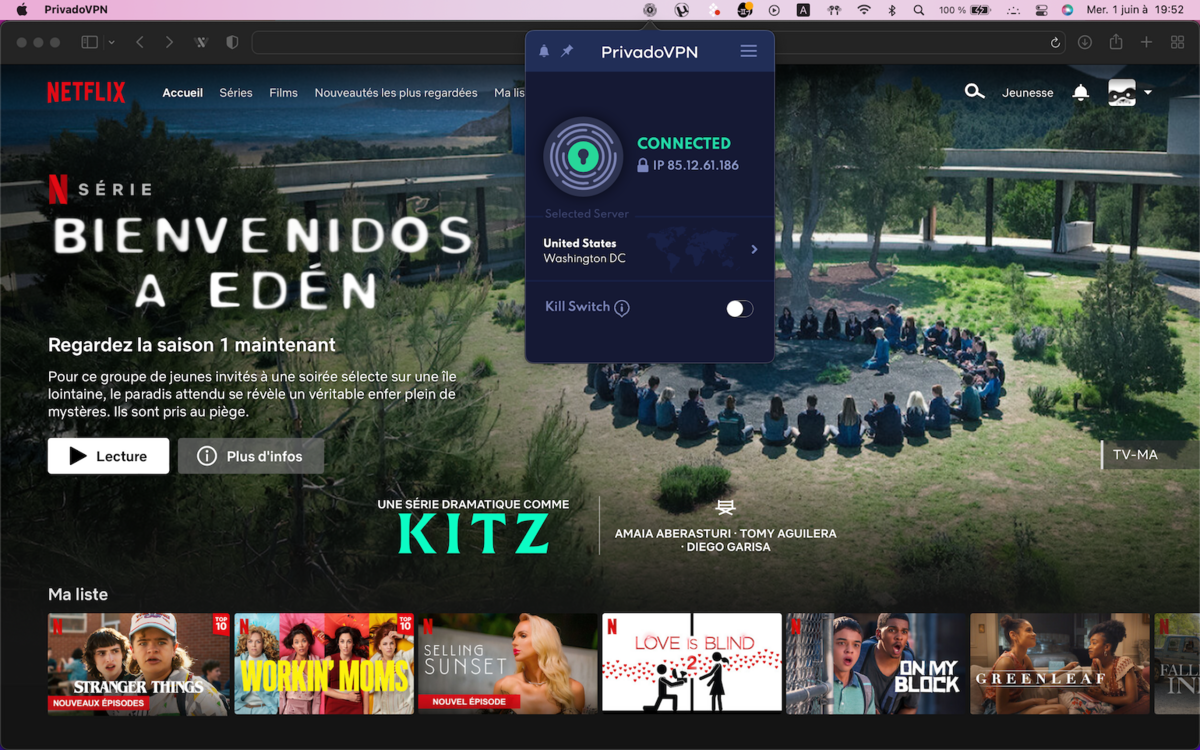Open the Stranger Things thumbnail

pyautogui.click(x=139, y=664)
